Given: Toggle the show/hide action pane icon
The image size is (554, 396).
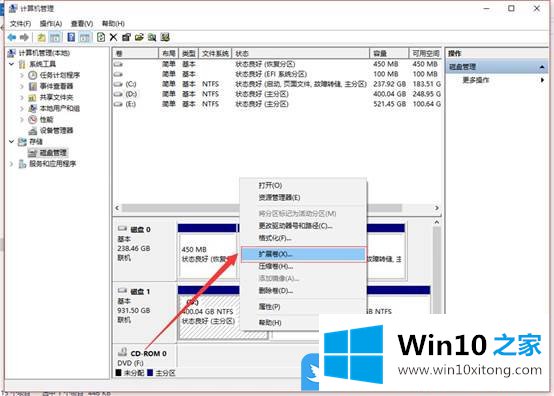Looking at the screenshot, I should tap(85, 37).
